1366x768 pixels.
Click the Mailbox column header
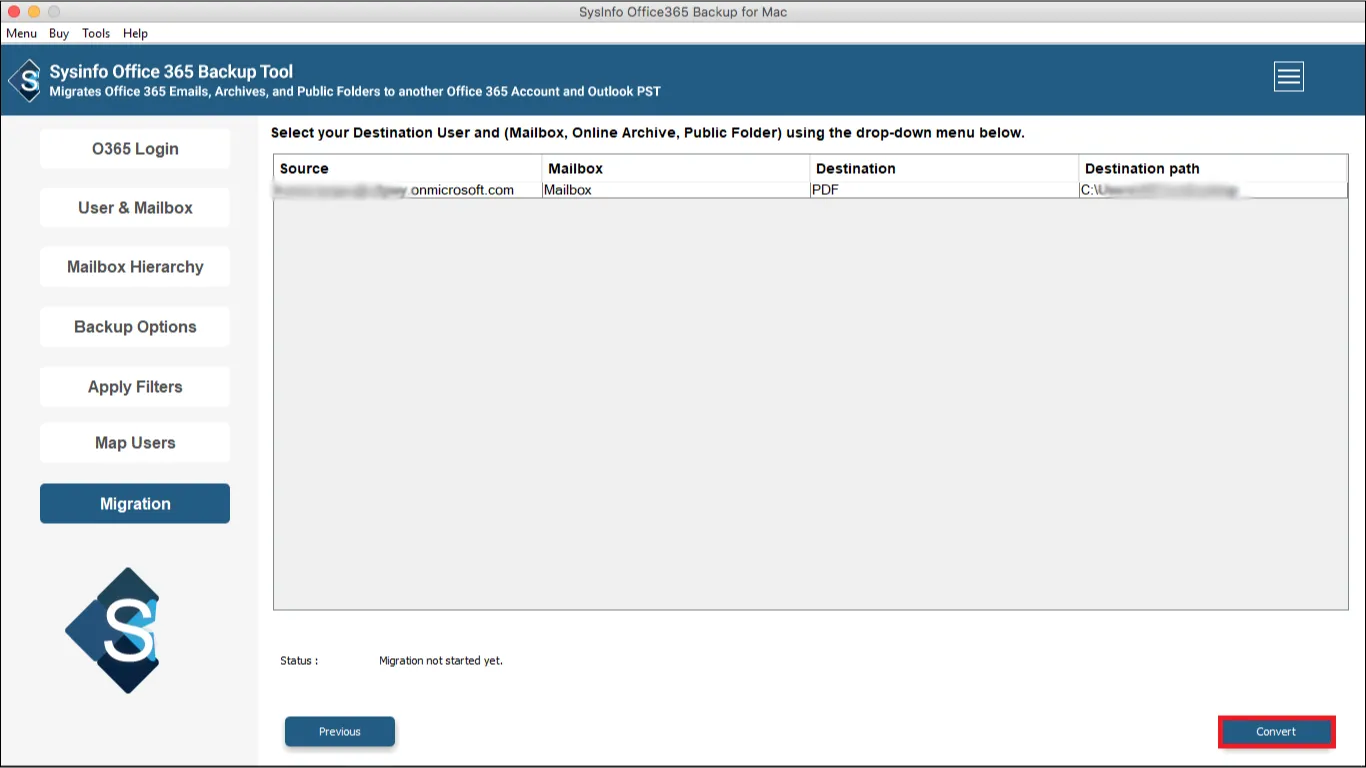676,168
